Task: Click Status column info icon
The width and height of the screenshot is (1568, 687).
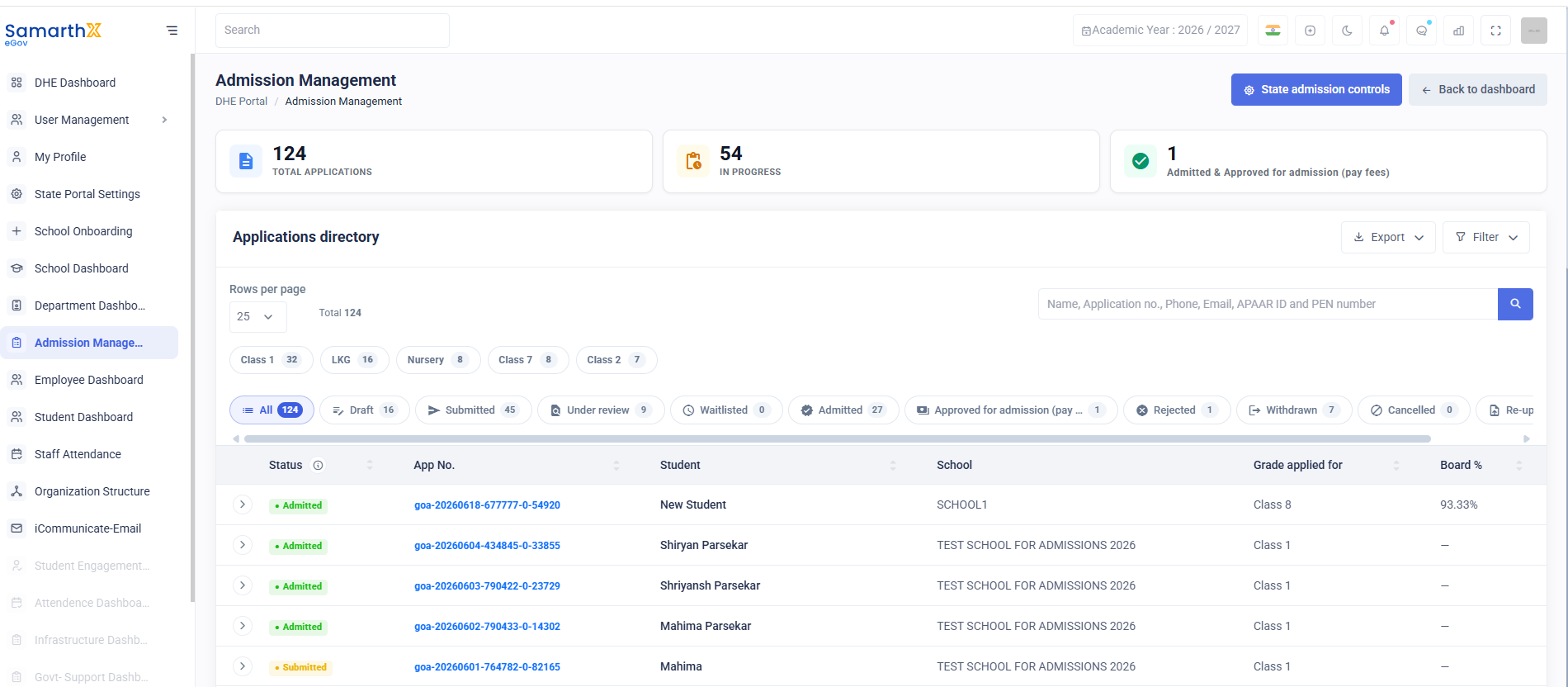Action: click(318, 465)
